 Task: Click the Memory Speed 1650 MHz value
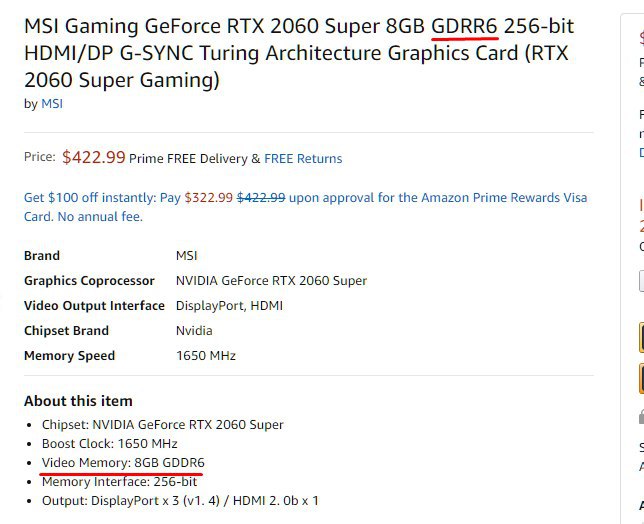[x=206, y=356]
